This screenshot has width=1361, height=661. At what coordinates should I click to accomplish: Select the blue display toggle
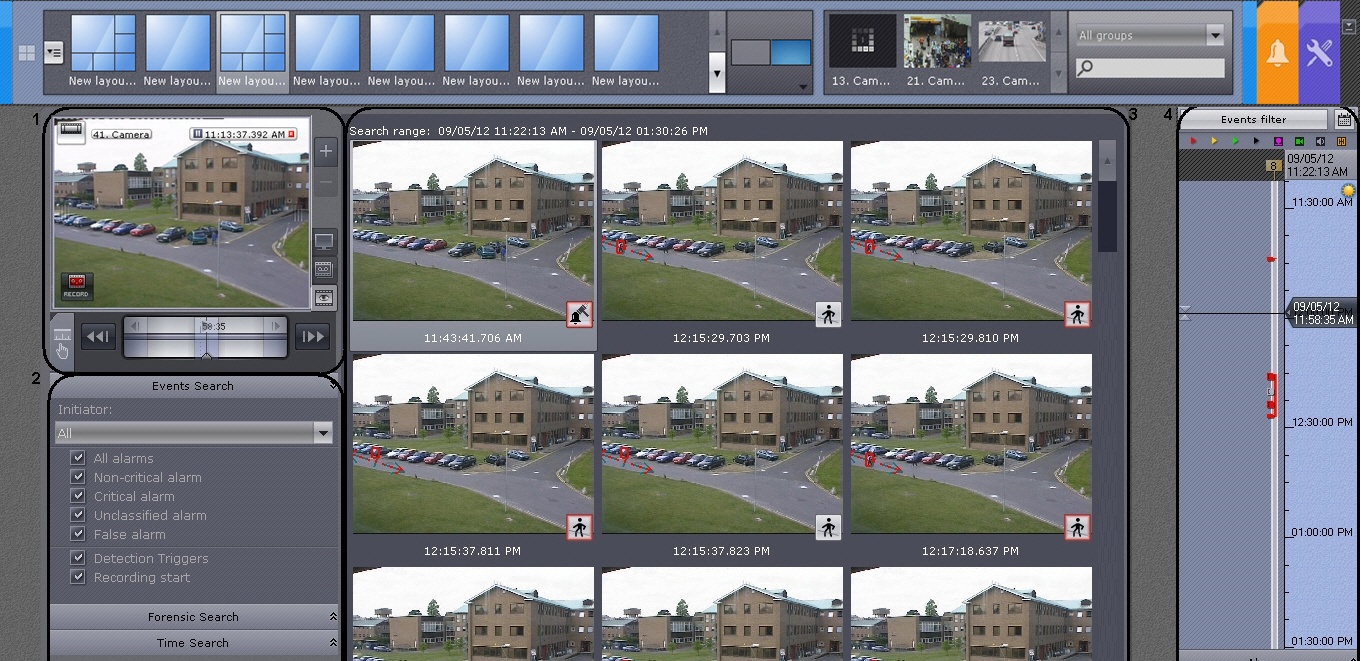click(x=790, y=53)
